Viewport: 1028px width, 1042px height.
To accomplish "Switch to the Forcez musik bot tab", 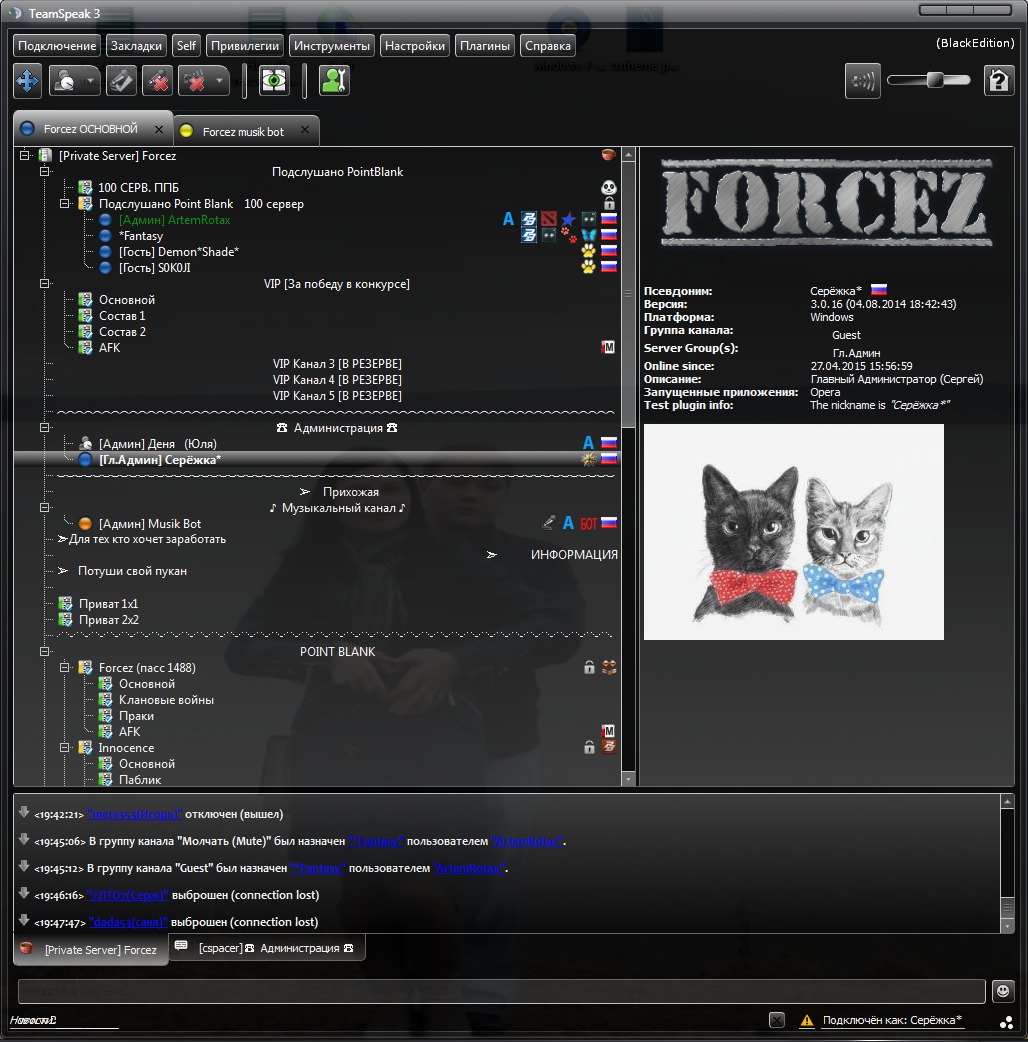I will tap(243, 132).
